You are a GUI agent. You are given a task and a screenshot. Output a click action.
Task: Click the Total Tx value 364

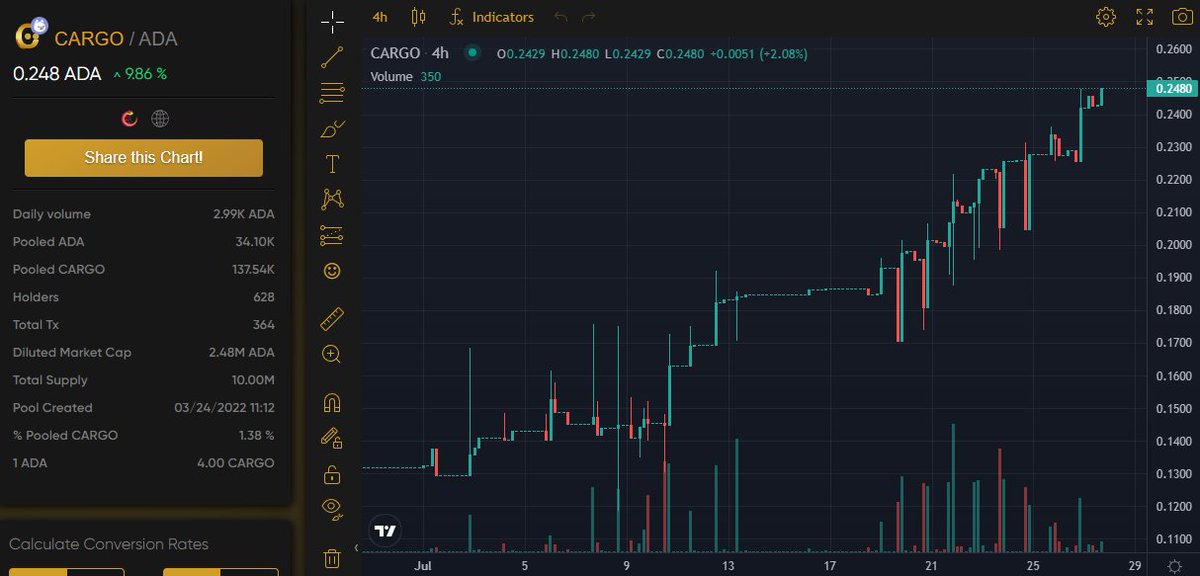[x=264, y=325]
